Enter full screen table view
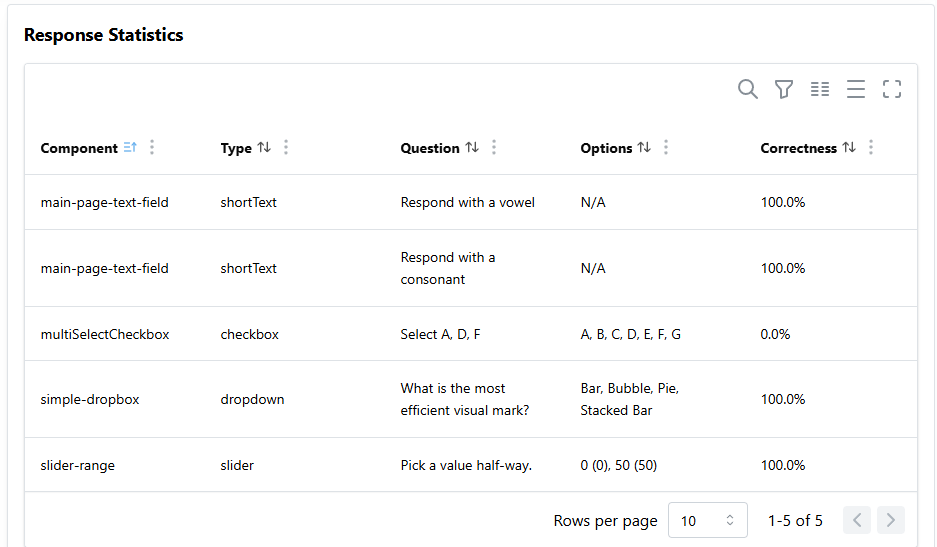Image resolution: width=937 pixels, height=547 pixels. click(x=892, y=89)
